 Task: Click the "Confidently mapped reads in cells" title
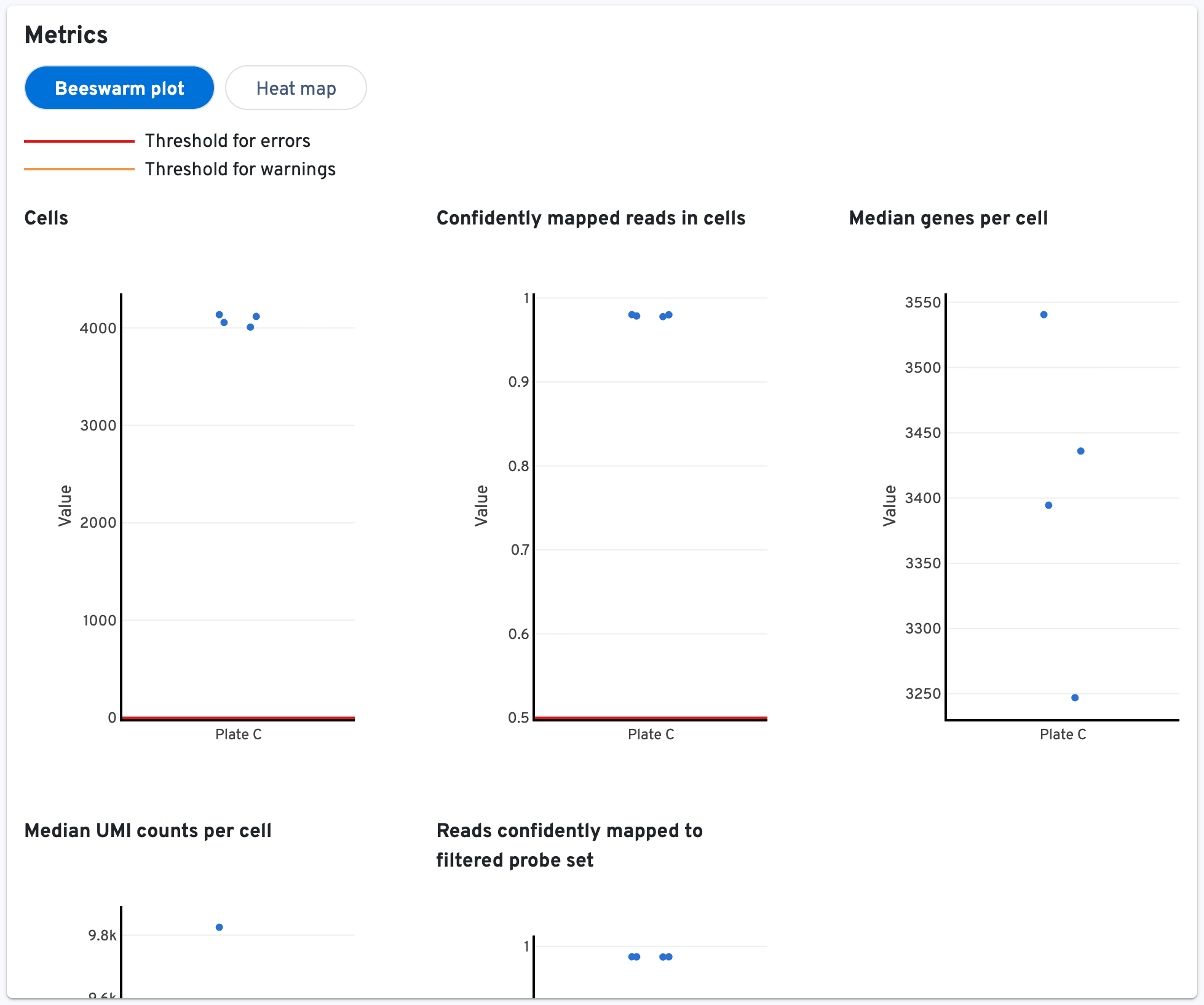coord(590,218)
